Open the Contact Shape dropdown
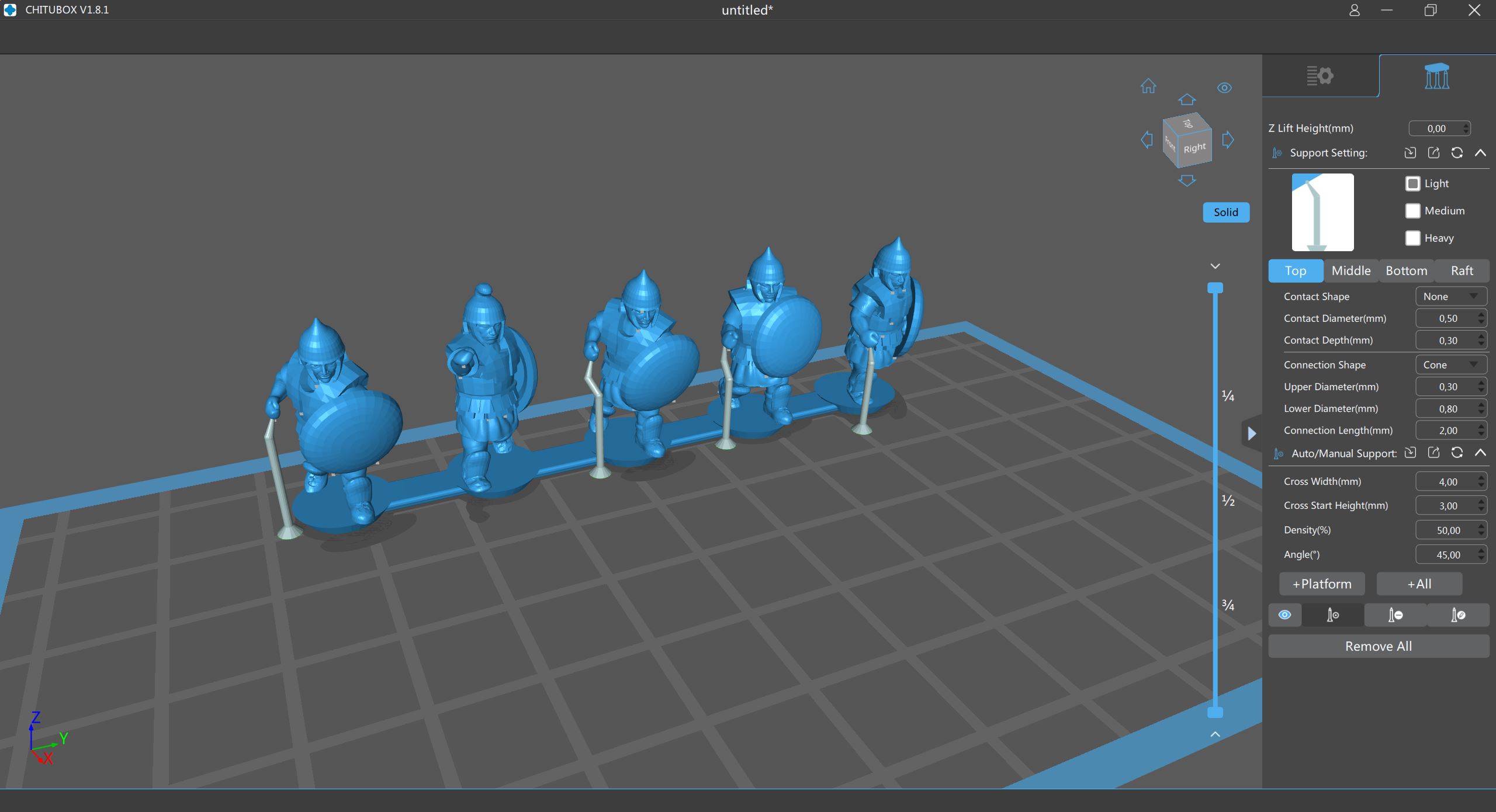This screenshot has width=1496, height=812. click(1450, 297)
